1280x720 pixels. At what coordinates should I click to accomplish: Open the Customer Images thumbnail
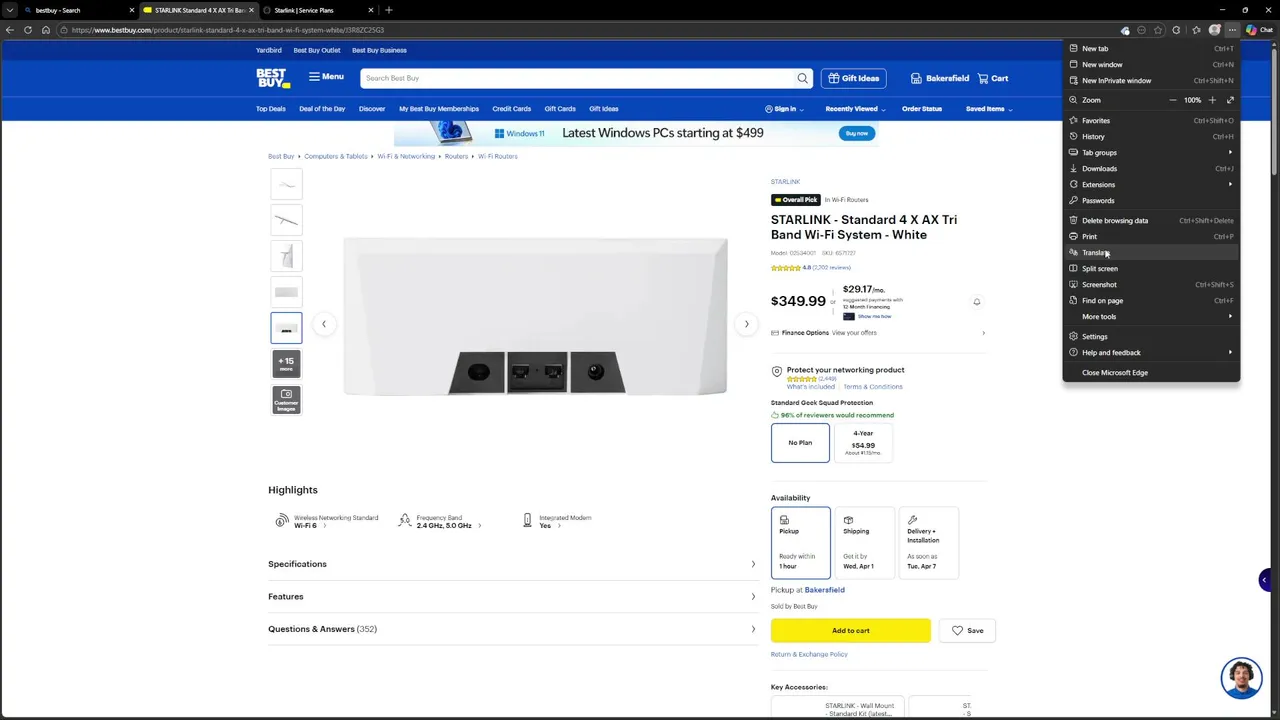(x=286, y=400)
